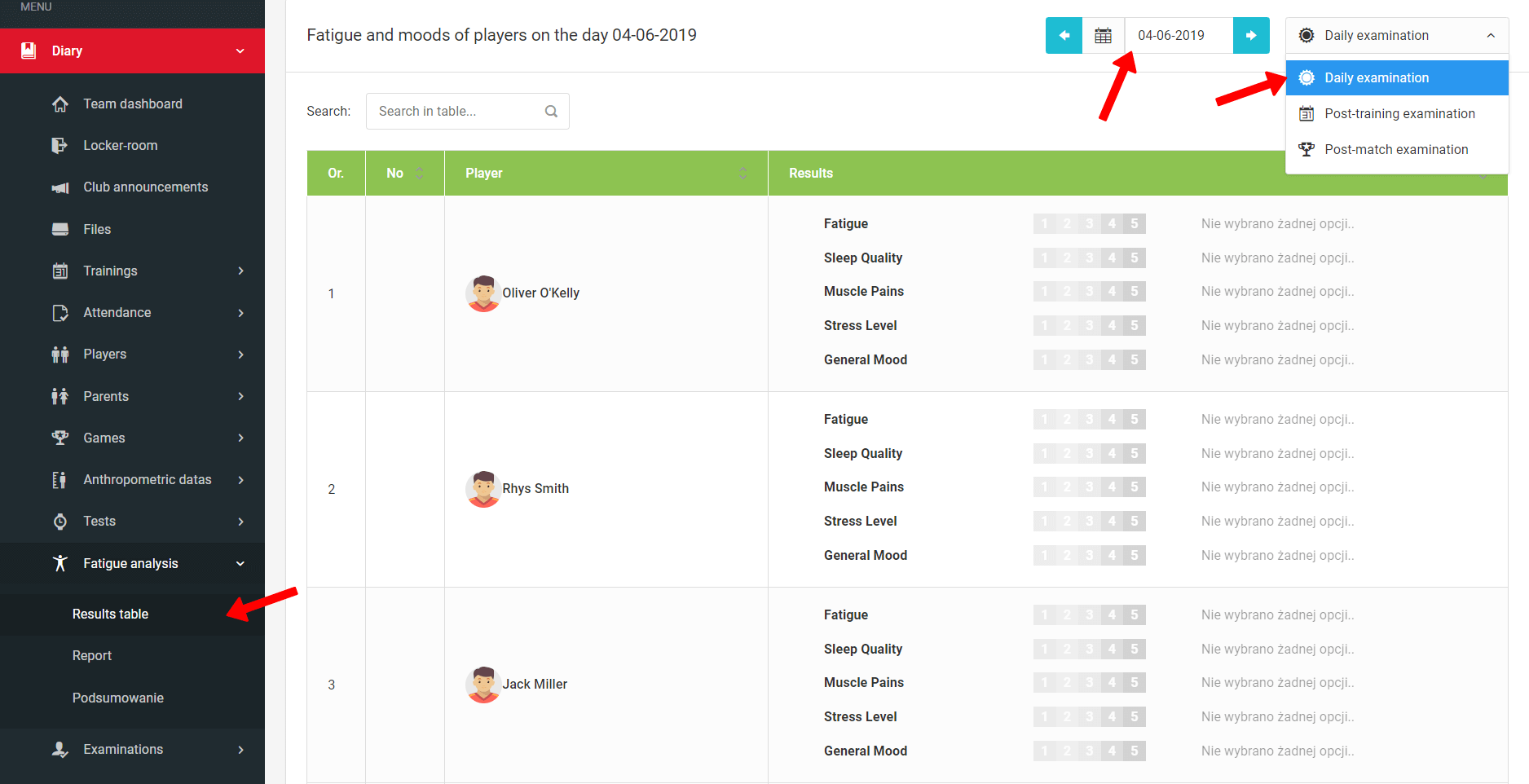Go to Podsumowanie in sidebar
The height and width of the screenshot is (784, 1529).
(x=118, y=698)
